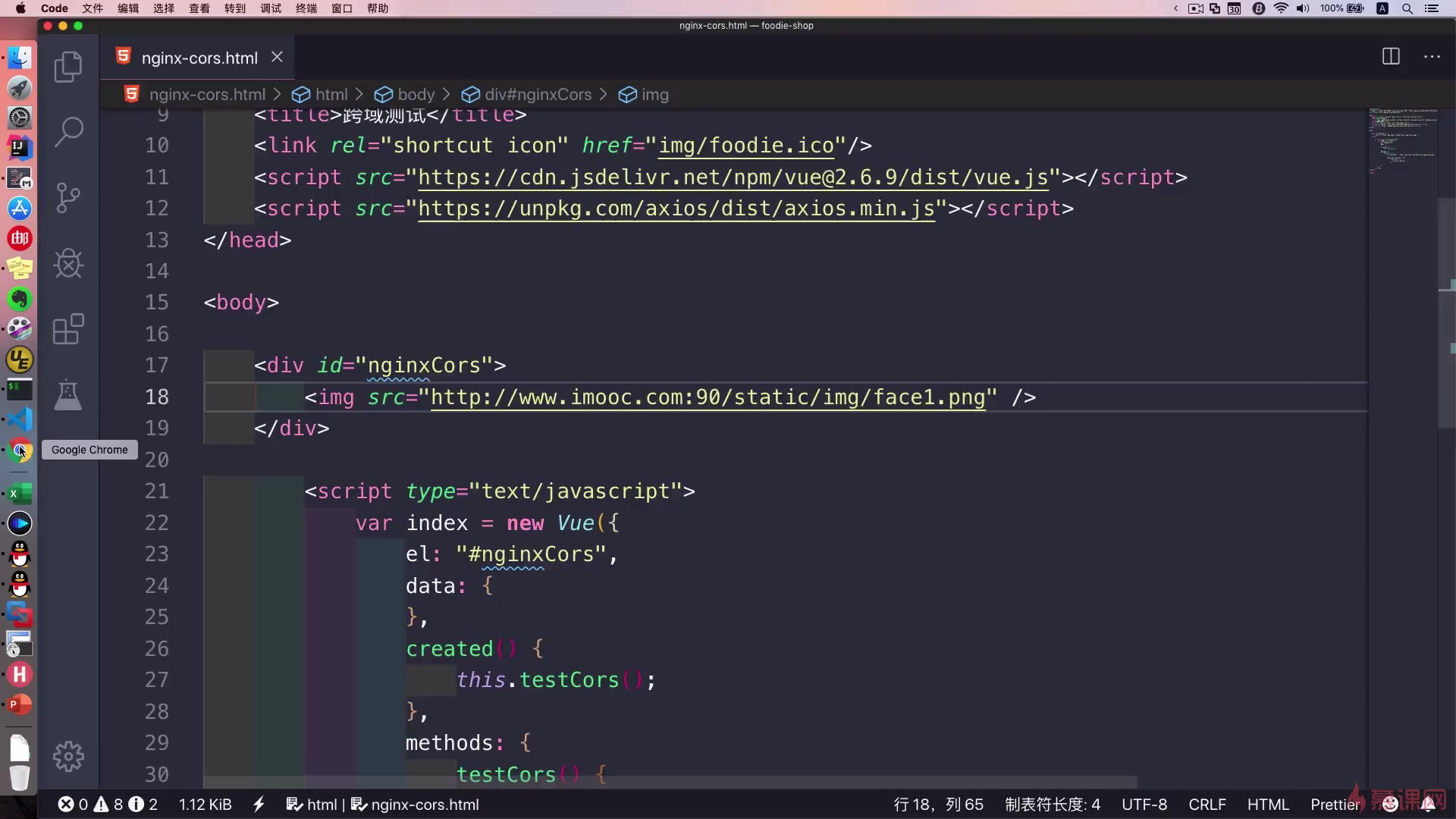Open the Extensions view
This screenshot has height=819, width=1456.
pyautogui.click(x=68, y=329)
